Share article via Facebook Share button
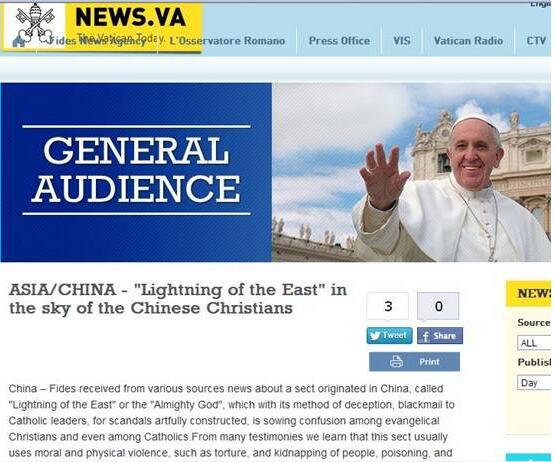Image resolution: width=554 pixels, height=462 pixels. click(x=440, y=336)
